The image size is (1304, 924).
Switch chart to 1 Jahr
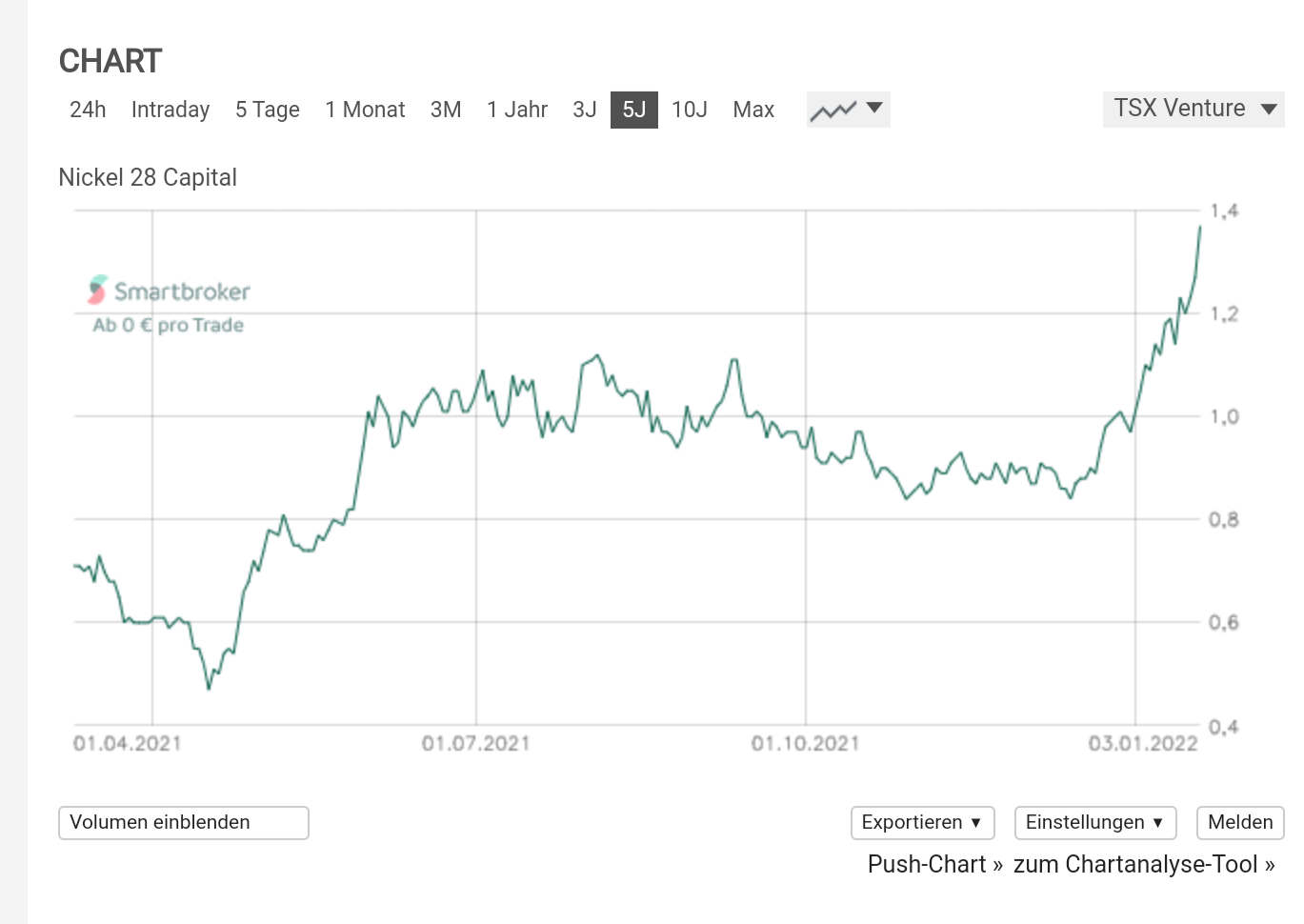tap(517, 110)
